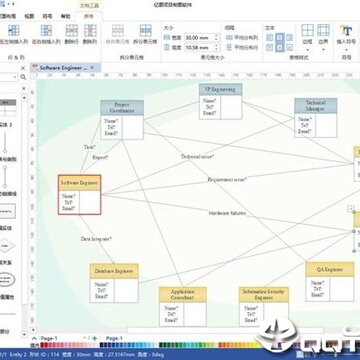The height and width of the screenshot is (360, 360).
Task: Select the QA Engineer entity header
Action: coord(330,269)
